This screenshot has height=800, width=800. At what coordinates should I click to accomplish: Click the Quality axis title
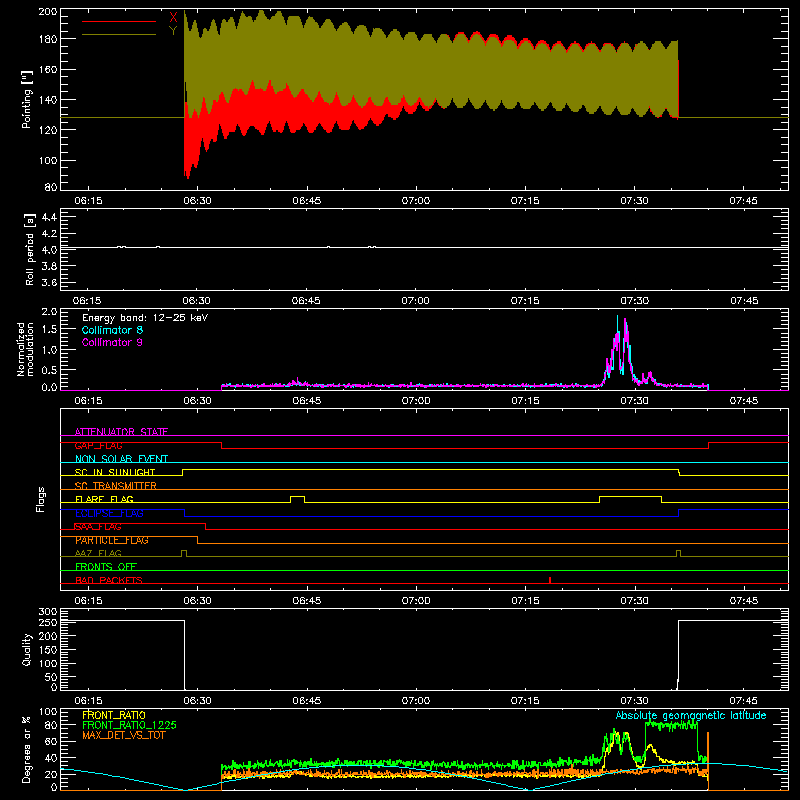click(27, 649)
